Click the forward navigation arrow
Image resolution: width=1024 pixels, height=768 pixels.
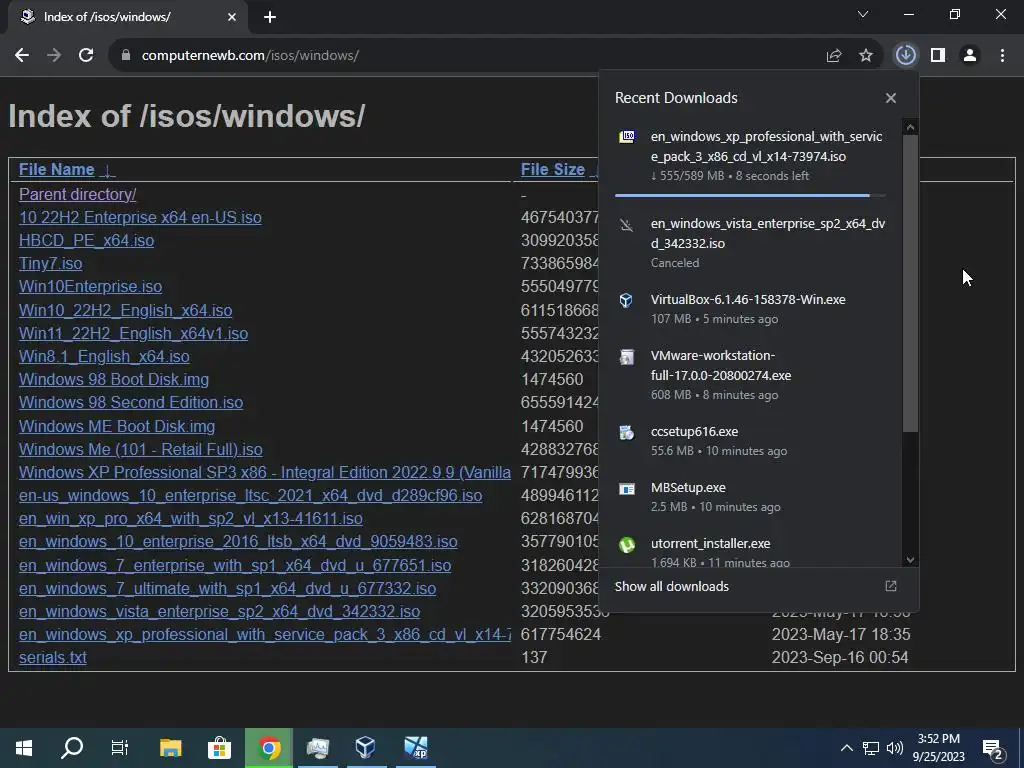pos(54,56)
